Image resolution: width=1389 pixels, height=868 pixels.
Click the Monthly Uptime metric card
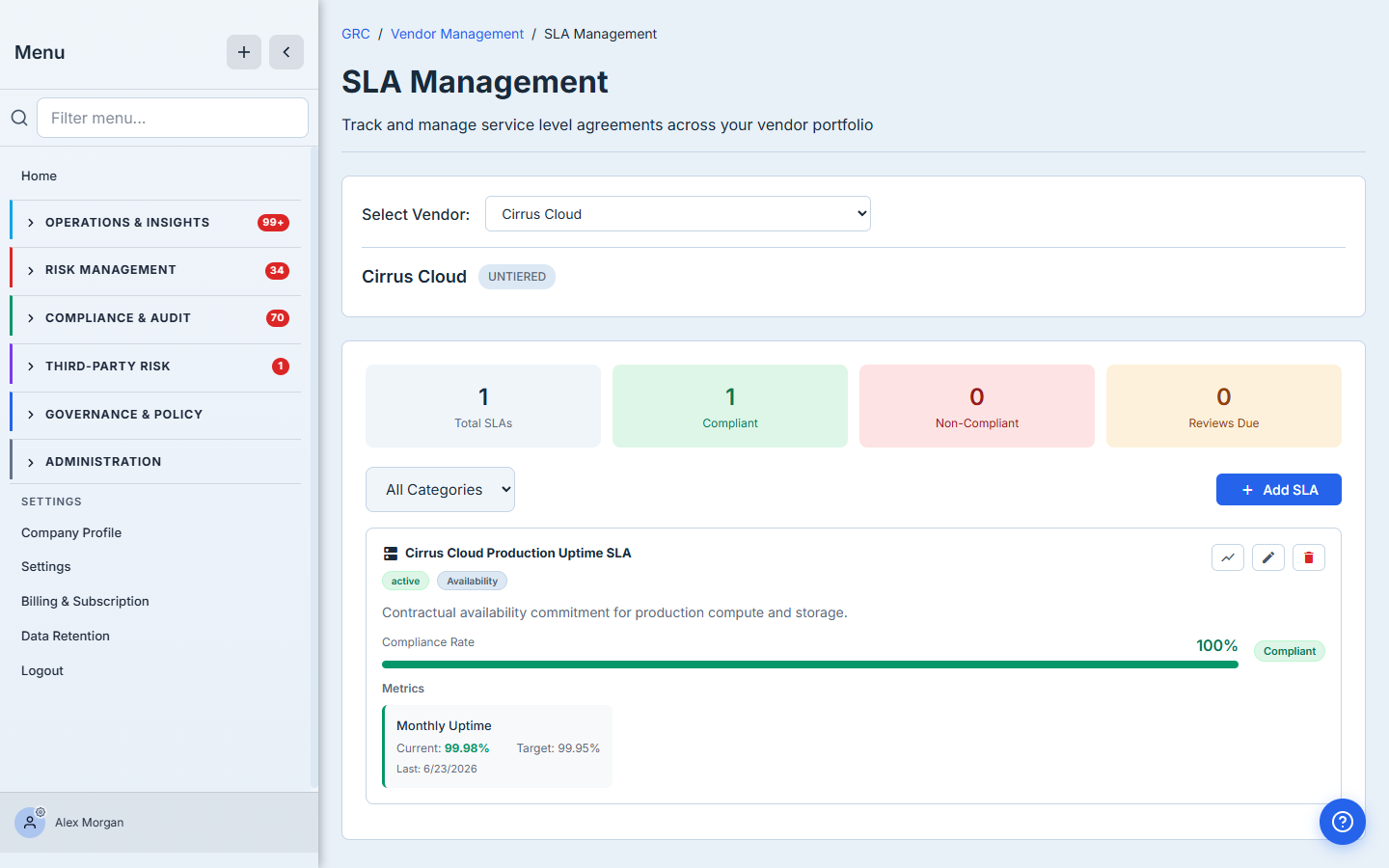coord(498,746)
